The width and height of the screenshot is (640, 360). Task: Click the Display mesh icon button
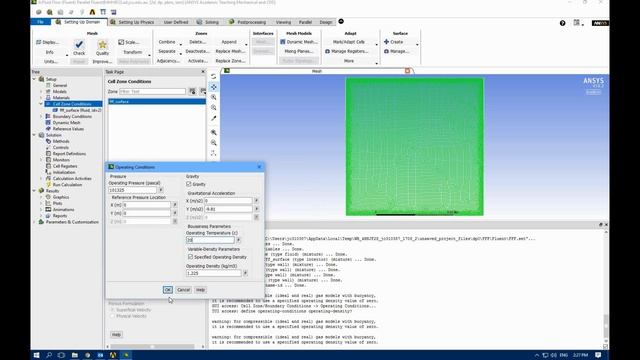pos(48,42)
